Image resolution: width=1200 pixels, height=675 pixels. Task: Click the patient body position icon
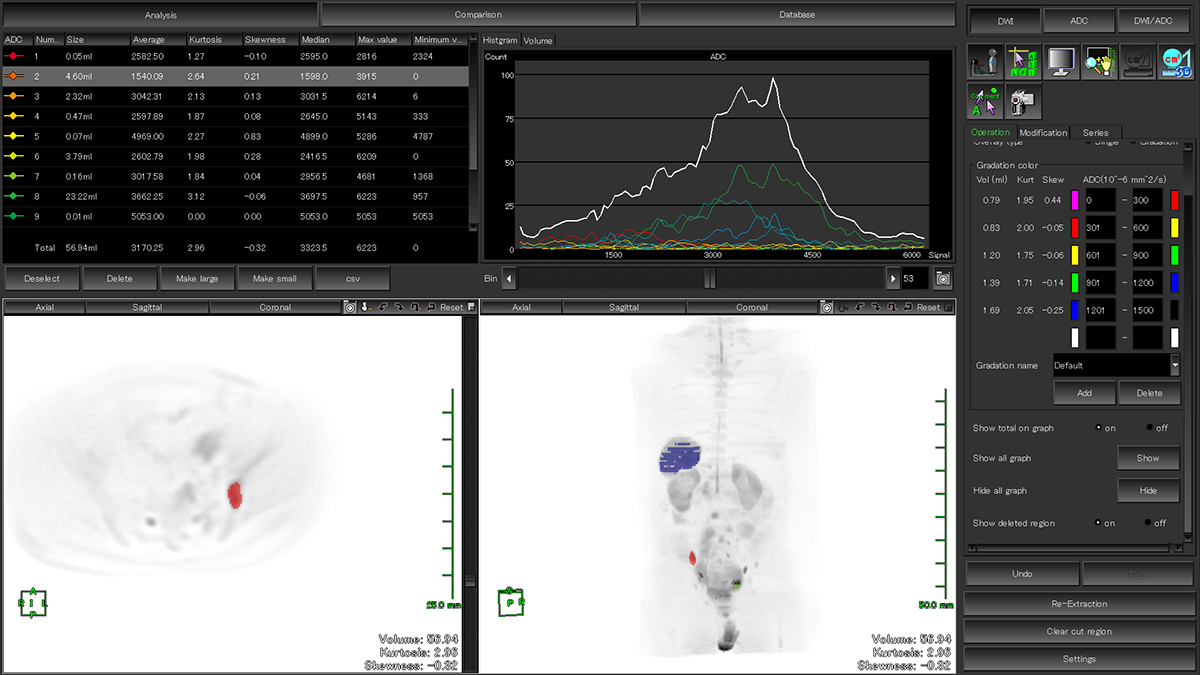984,62
